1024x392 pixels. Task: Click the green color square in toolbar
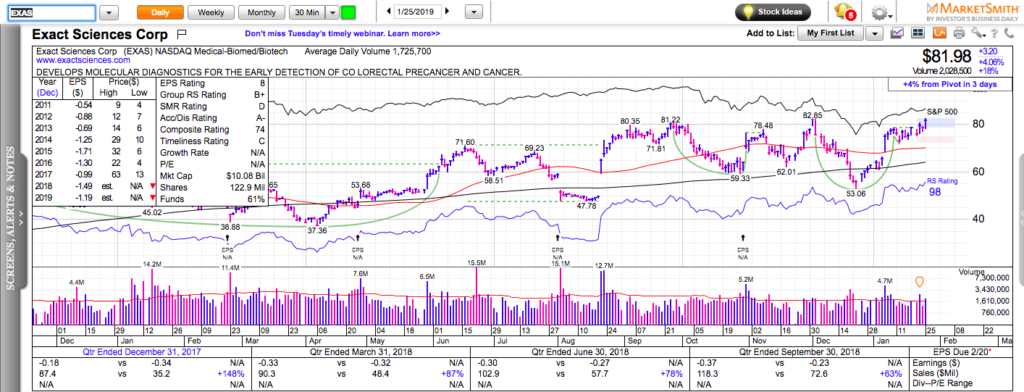(x=349, y=12)
